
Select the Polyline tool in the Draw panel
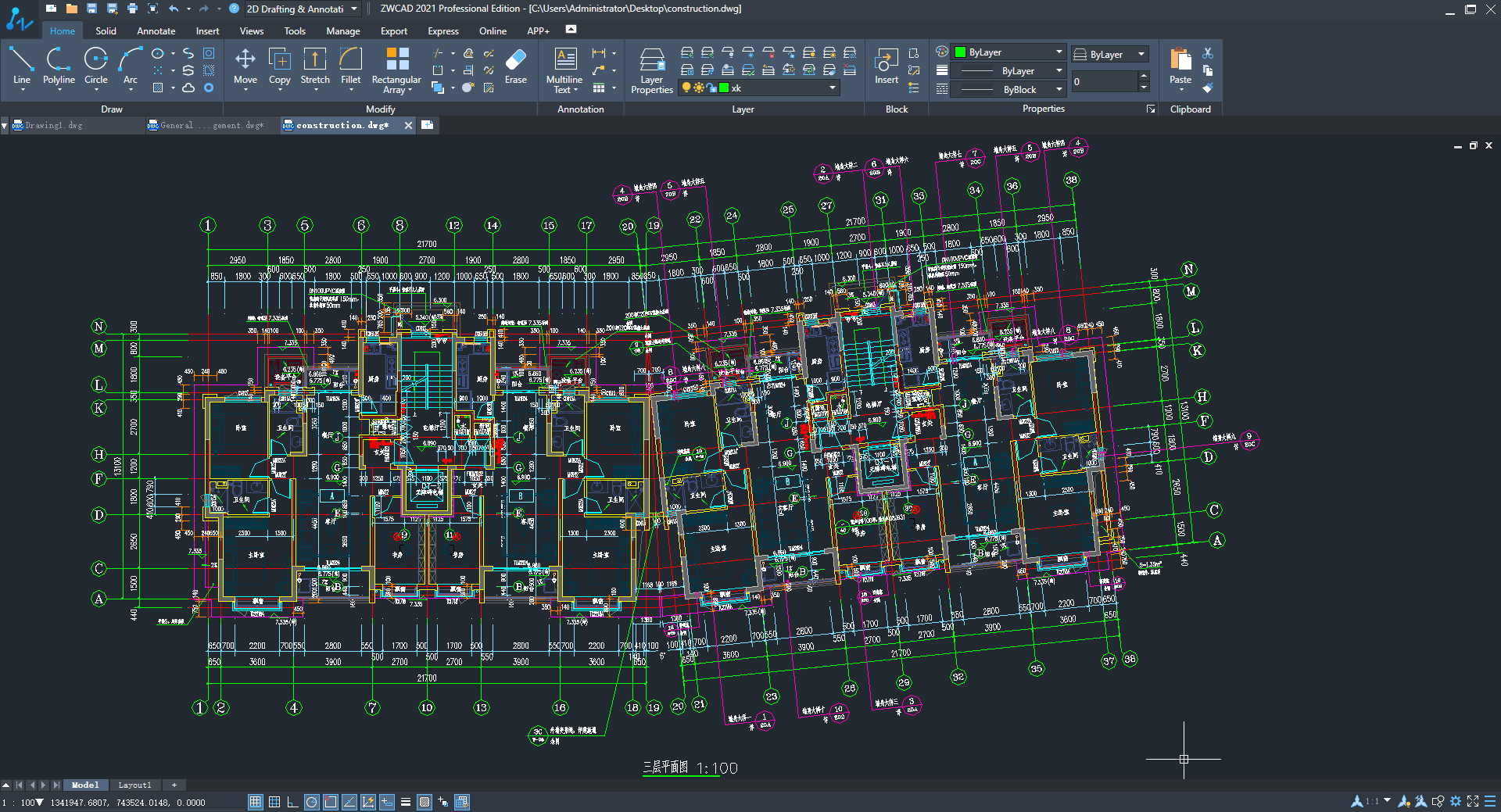click(x=59, y=69)
